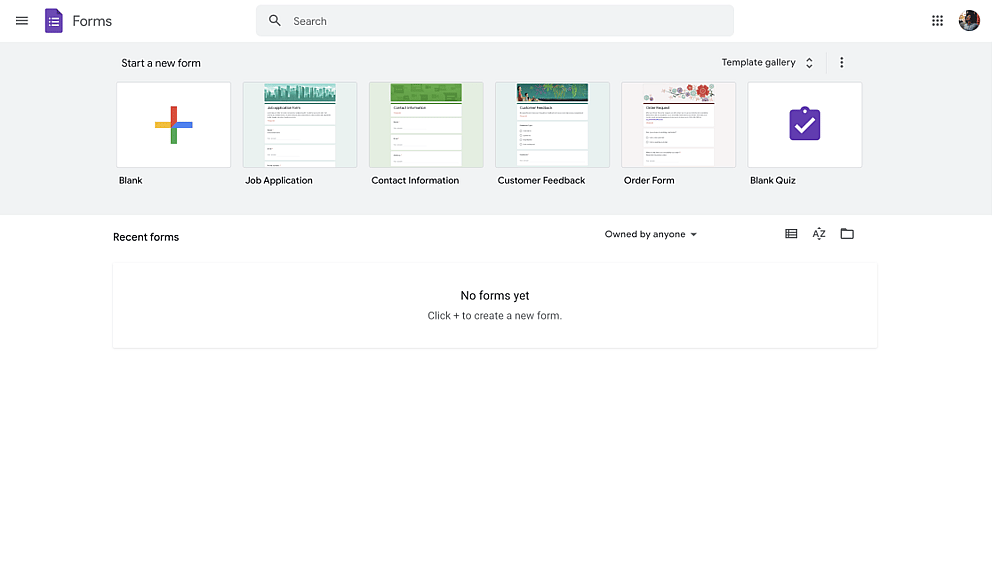
Task: Open the three-dot more options menu
Action: (841, 62)
